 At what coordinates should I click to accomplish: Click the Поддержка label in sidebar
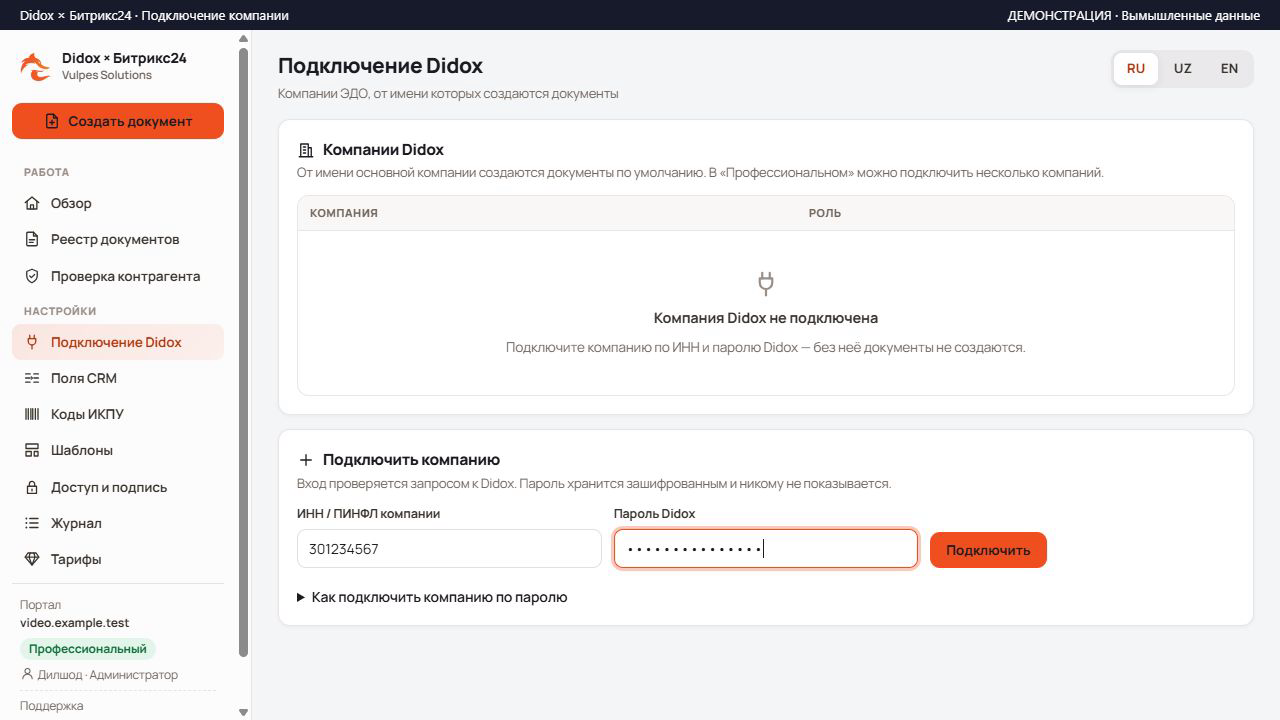click(52, 706)
